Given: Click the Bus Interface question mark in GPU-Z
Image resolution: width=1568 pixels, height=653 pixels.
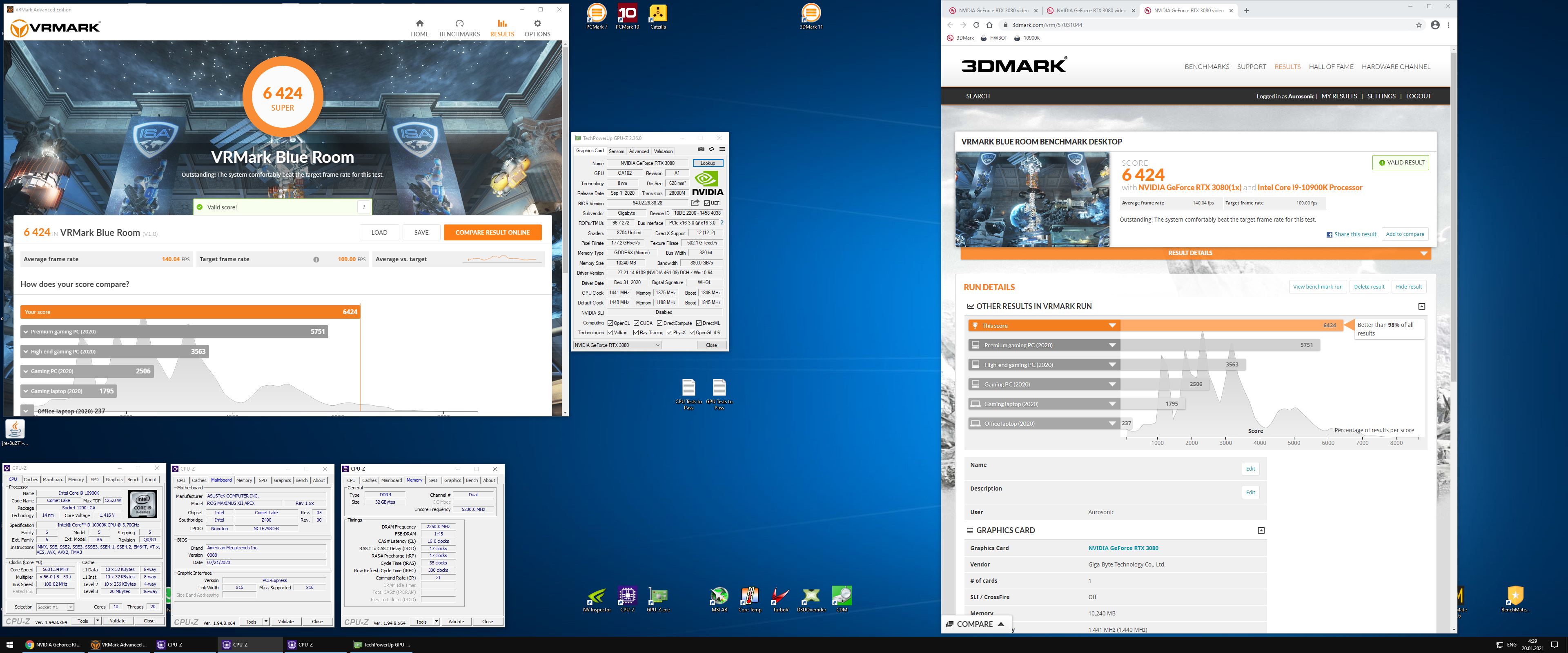Looking at the screenshot, I should [x=722, y=223].
